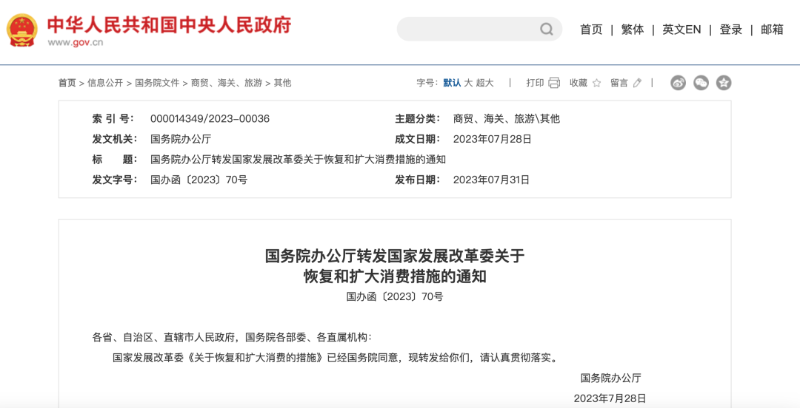Open 登录 page
800x408 pixels.
click(731, 30)
